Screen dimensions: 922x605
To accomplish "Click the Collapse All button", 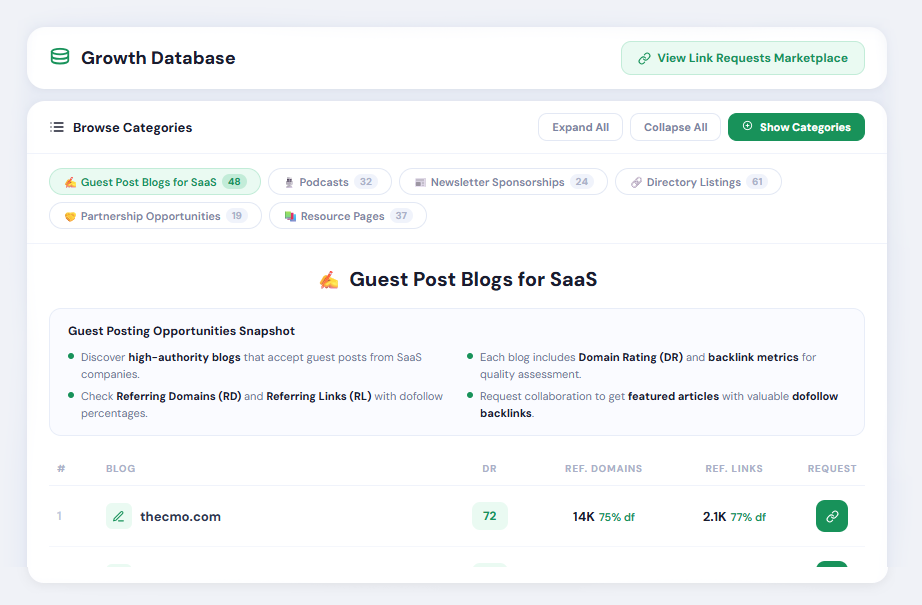I will click(x=676, y=127).
